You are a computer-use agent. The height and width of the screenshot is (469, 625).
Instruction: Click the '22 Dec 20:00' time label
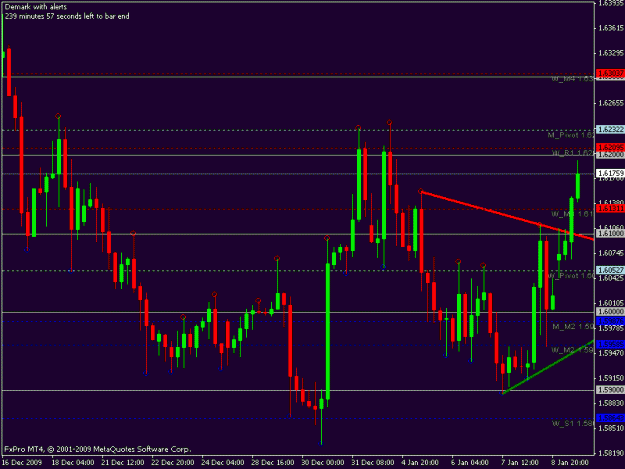click(173, 463)
